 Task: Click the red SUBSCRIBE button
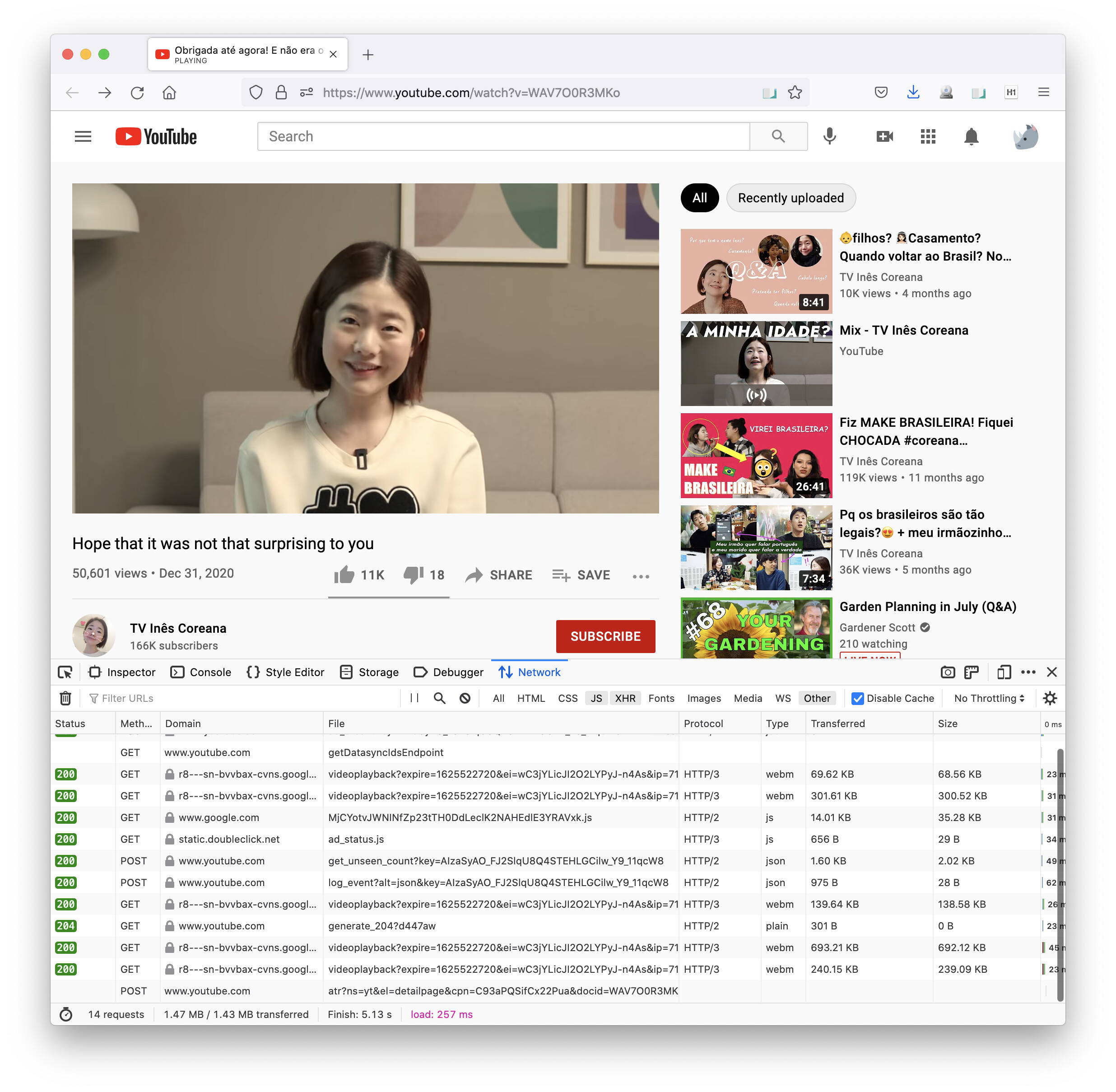605,636
